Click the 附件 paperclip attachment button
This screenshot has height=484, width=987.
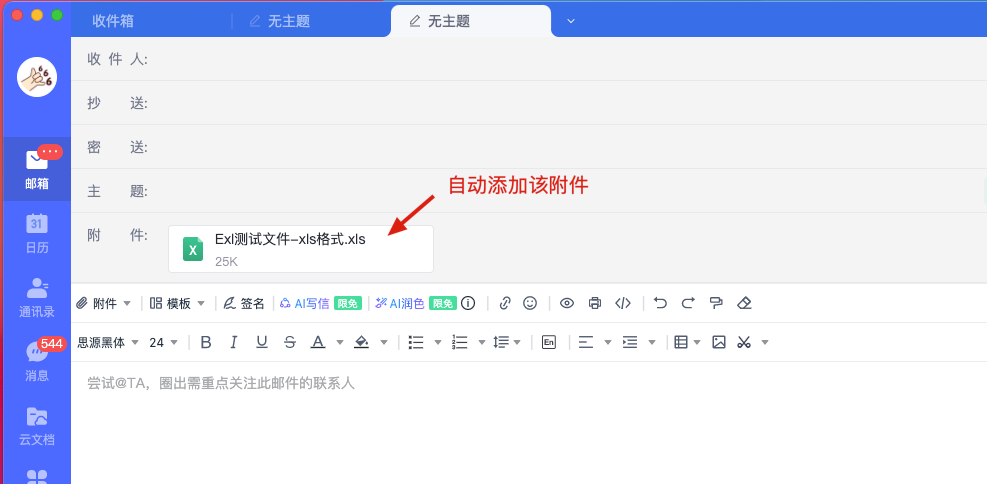point(96,303)
